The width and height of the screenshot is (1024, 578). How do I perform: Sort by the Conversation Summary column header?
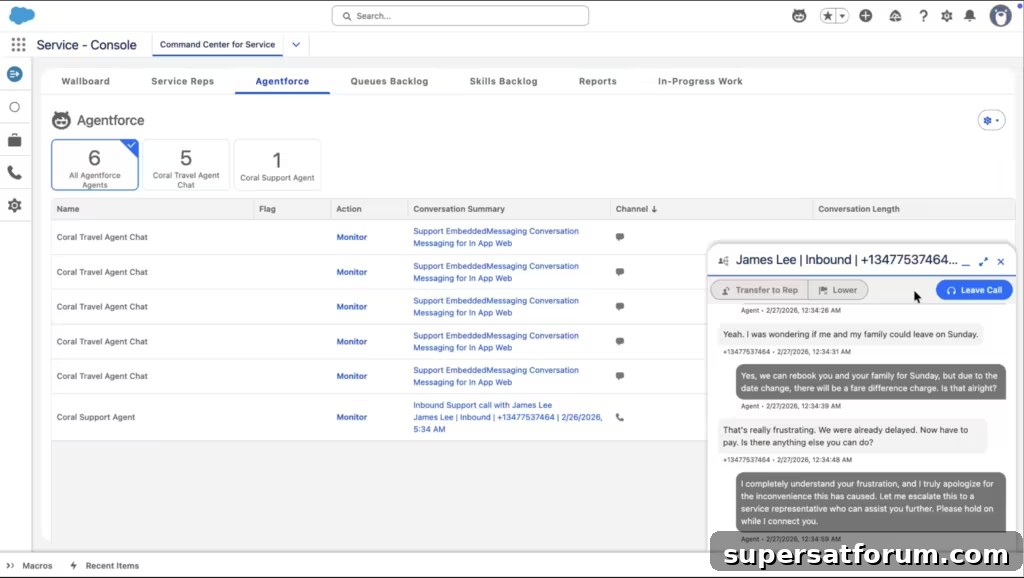[509, 209]
